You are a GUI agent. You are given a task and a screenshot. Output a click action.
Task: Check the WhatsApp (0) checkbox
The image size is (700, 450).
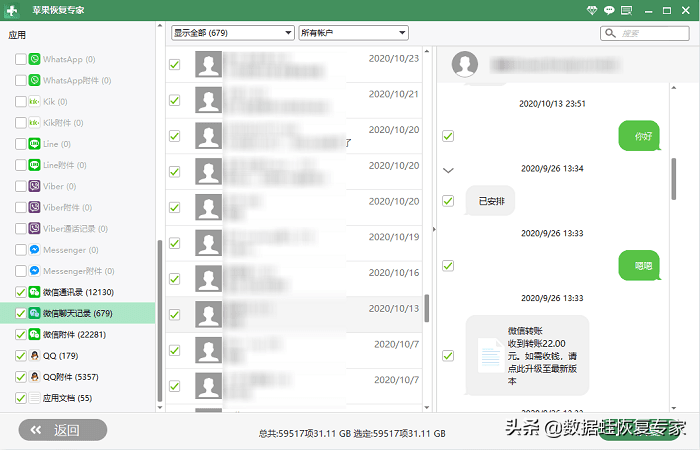[21, 59]
